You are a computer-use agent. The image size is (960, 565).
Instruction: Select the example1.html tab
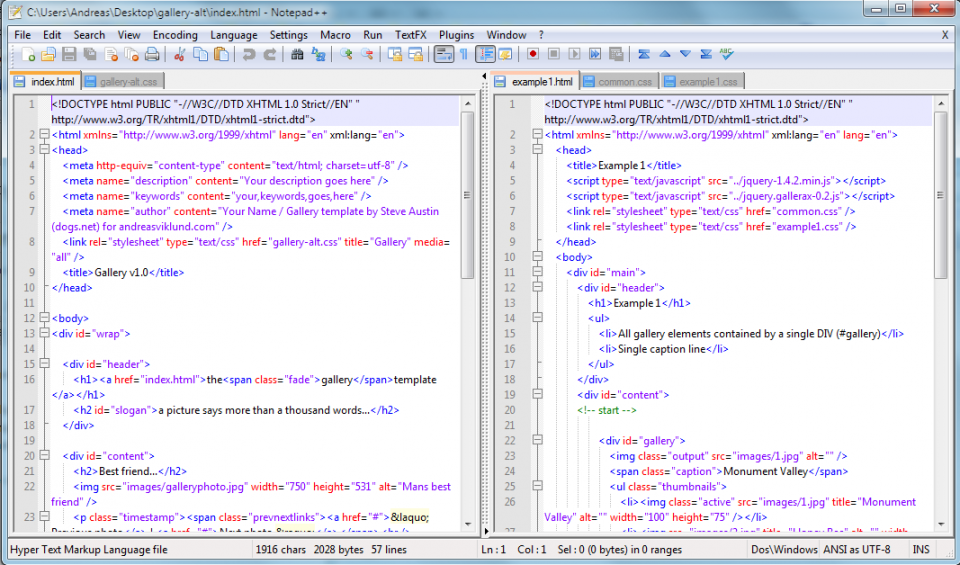pos(535,81)
